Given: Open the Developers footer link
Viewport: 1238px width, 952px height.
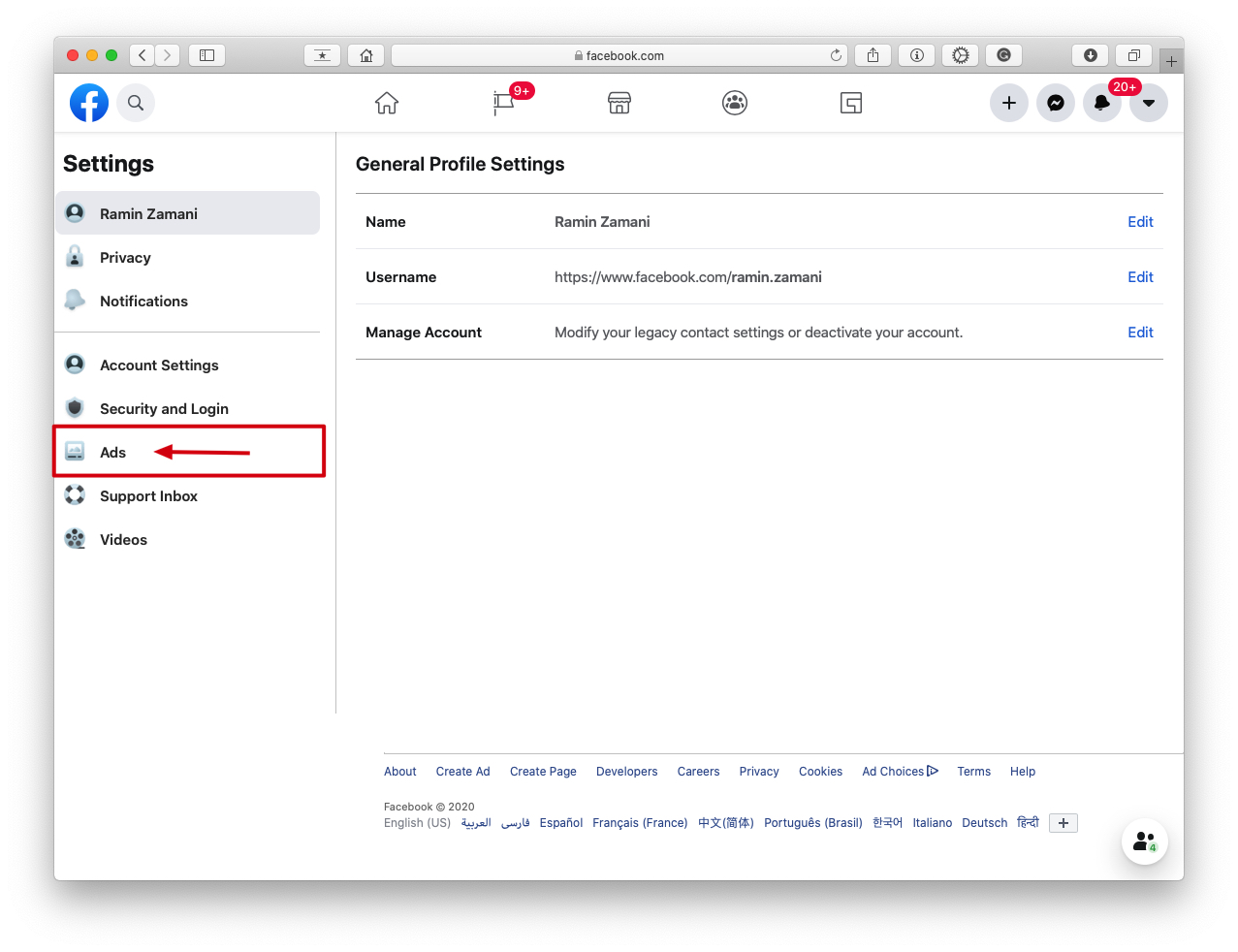Looking at the screenshot, I should click(x=626, y=772).
